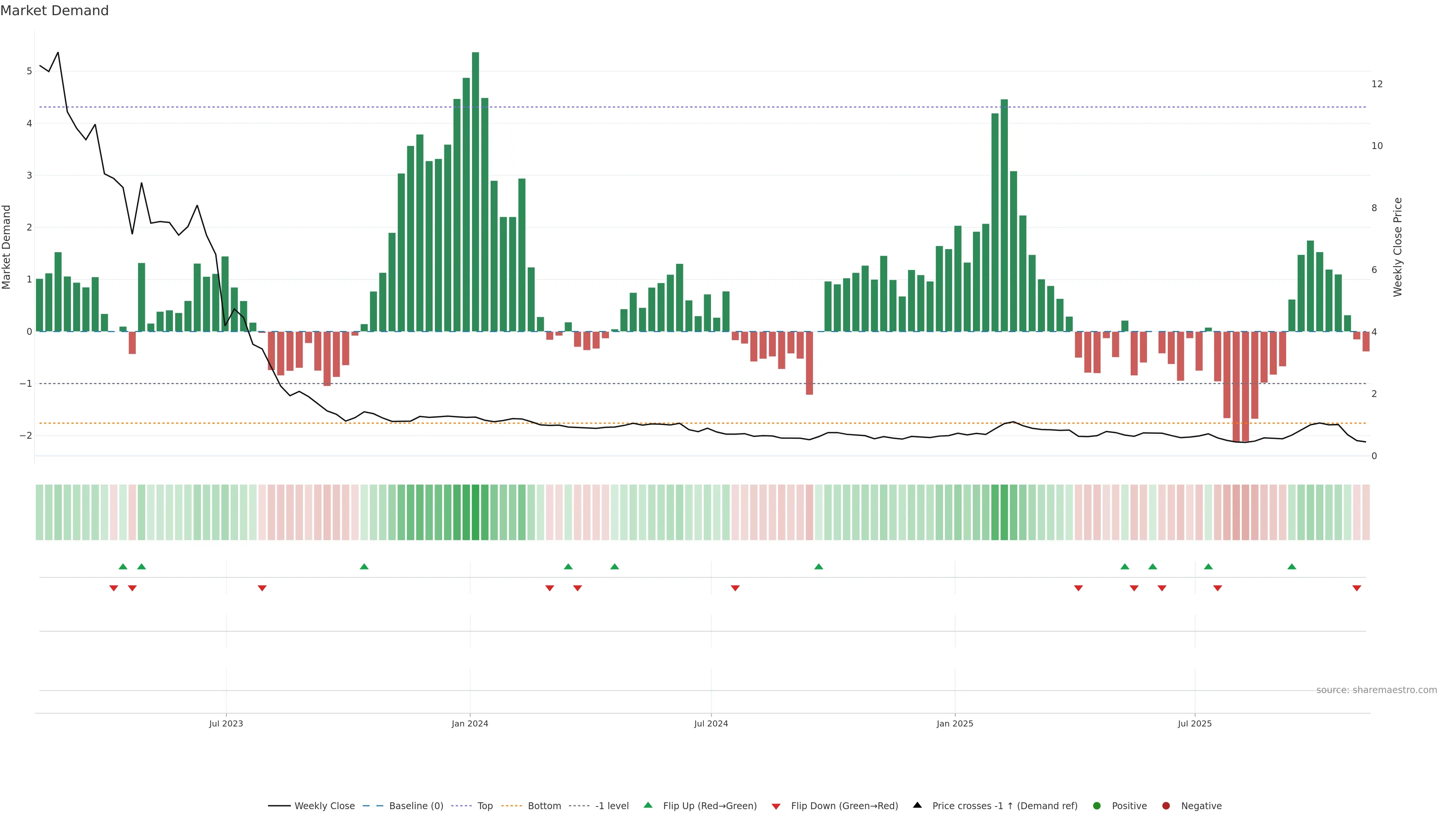Click the Weekly Close Price right axis title
This screenshot has height=819, width=1456.
pos(1397,247)
